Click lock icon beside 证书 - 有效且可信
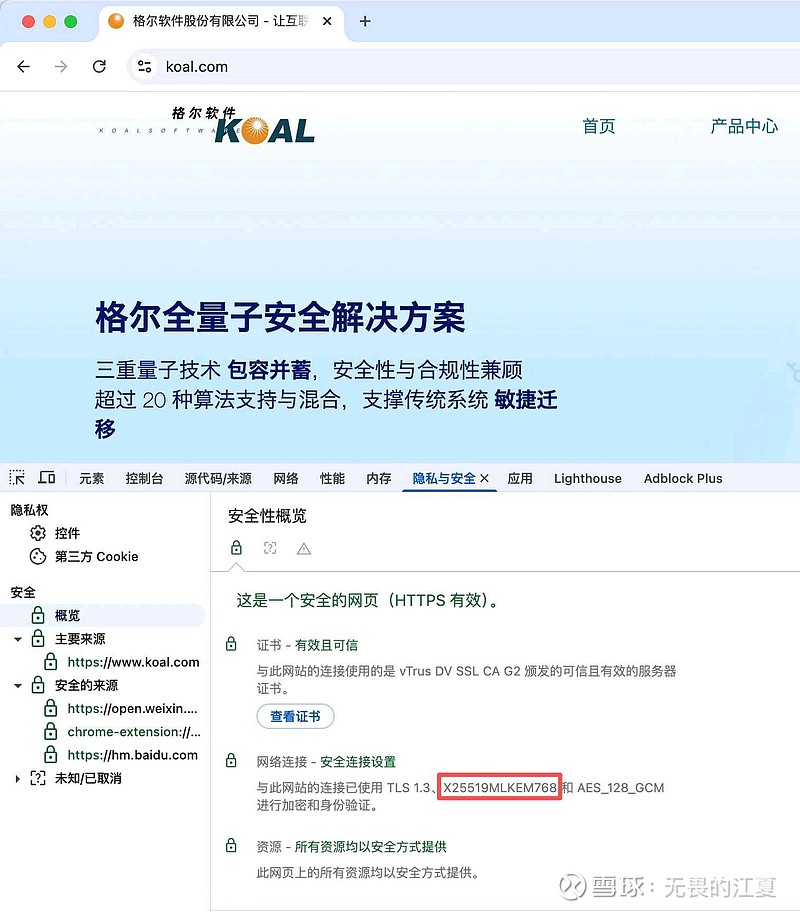This screenshot has width=800, height=912. (231, 644)
